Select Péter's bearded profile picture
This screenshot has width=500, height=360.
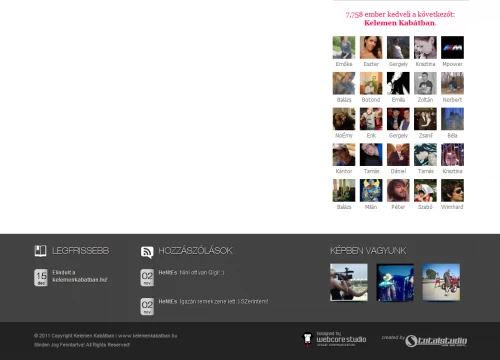tap(398, 191)
